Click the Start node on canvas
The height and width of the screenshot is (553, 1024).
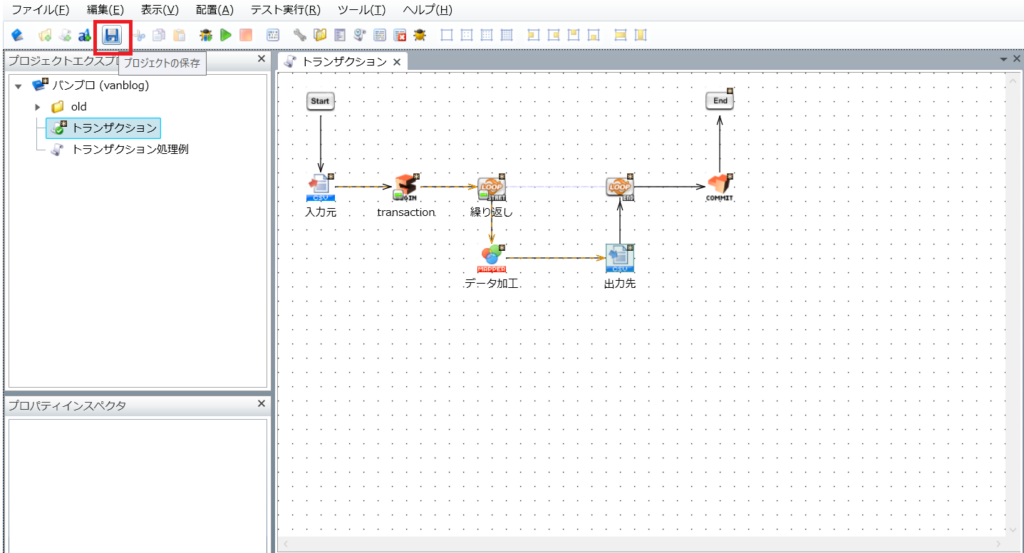click(x=320, y=101)
